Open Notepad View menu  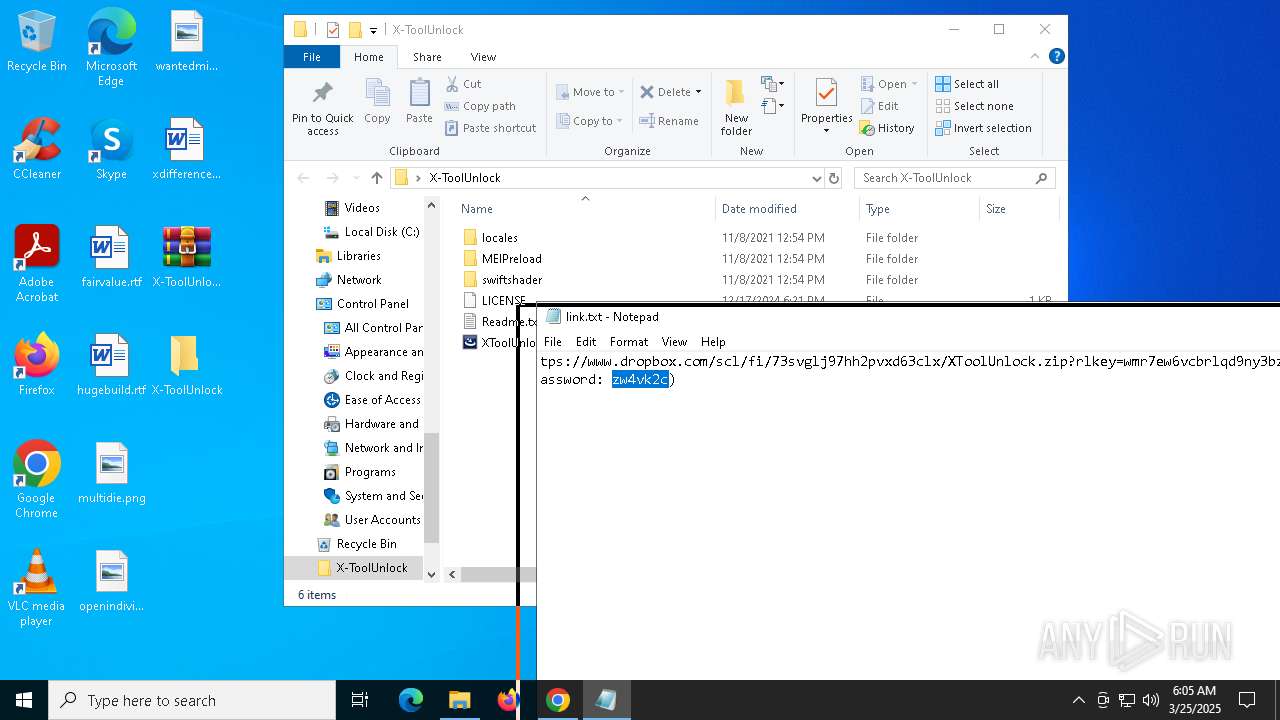pos(674,342)
